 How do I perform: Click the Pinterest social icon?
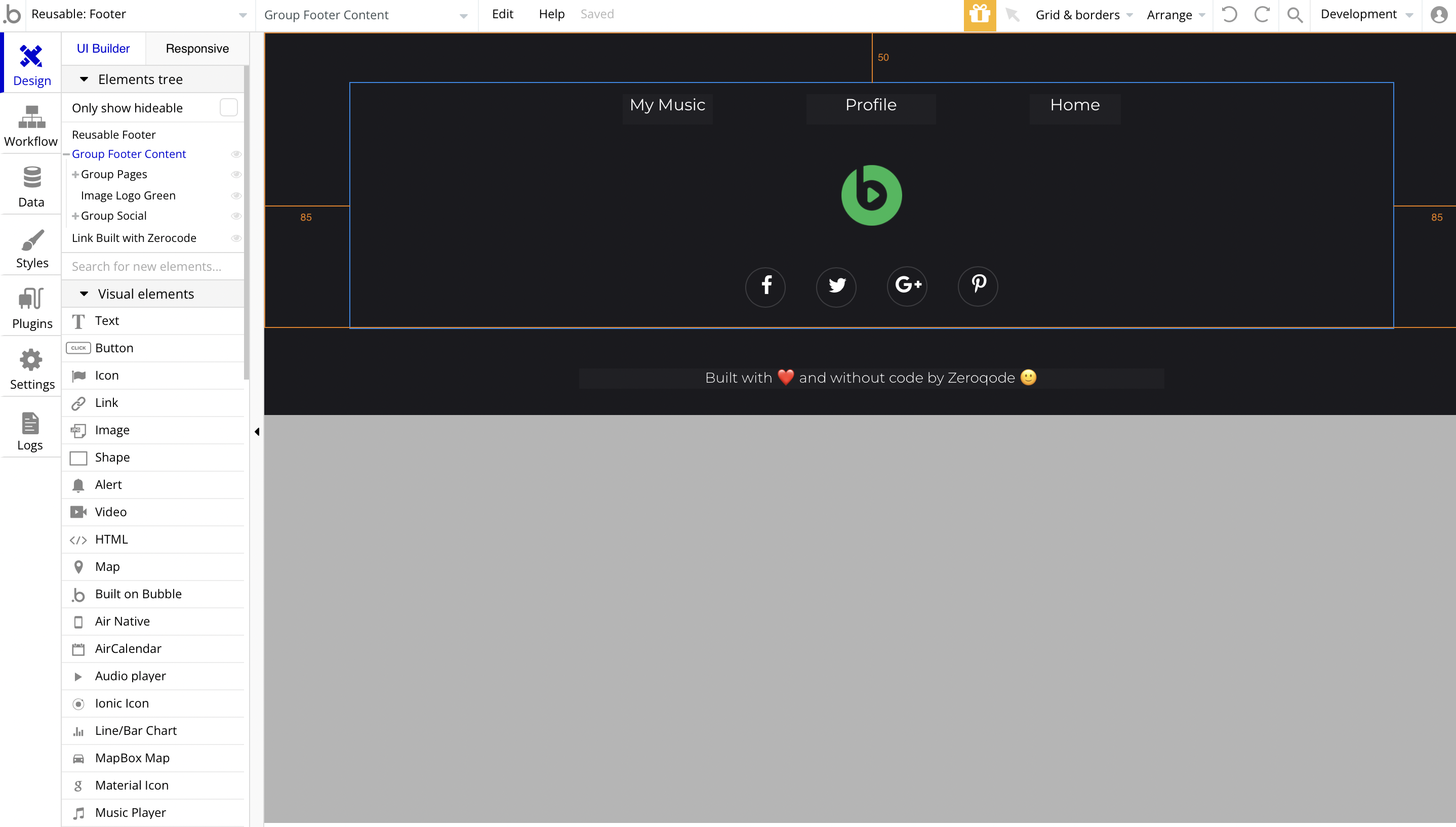click(978, 285)
